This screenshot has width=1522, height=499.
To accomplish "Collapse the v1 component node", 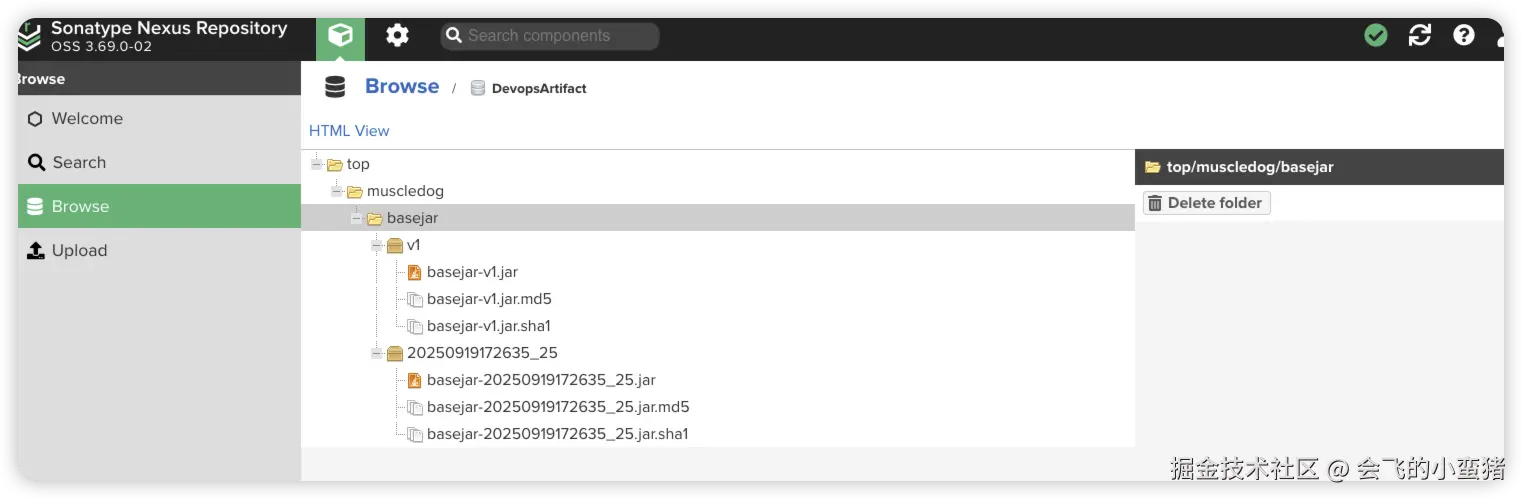I will [x=377, y=245].
